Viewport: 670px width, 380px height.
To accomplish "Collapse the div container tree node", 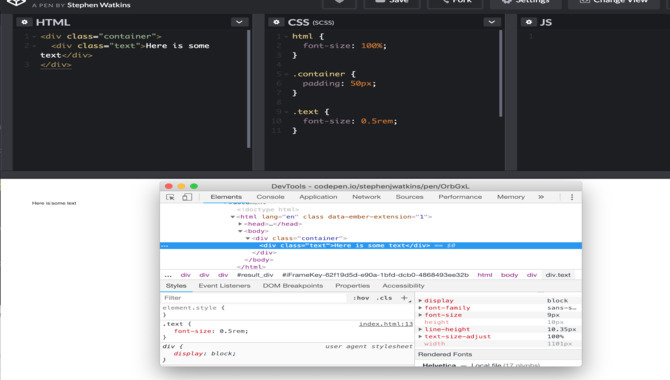I will click(x=247, y=239).
